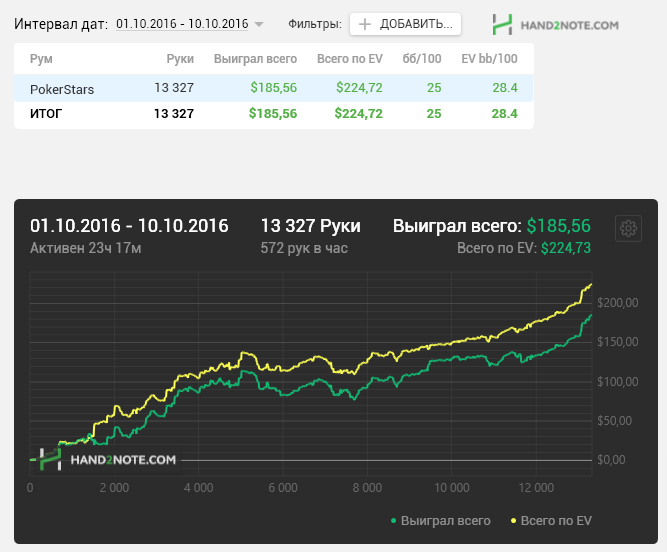
Task: Sort table by the Рум column header
Action: 41,59
